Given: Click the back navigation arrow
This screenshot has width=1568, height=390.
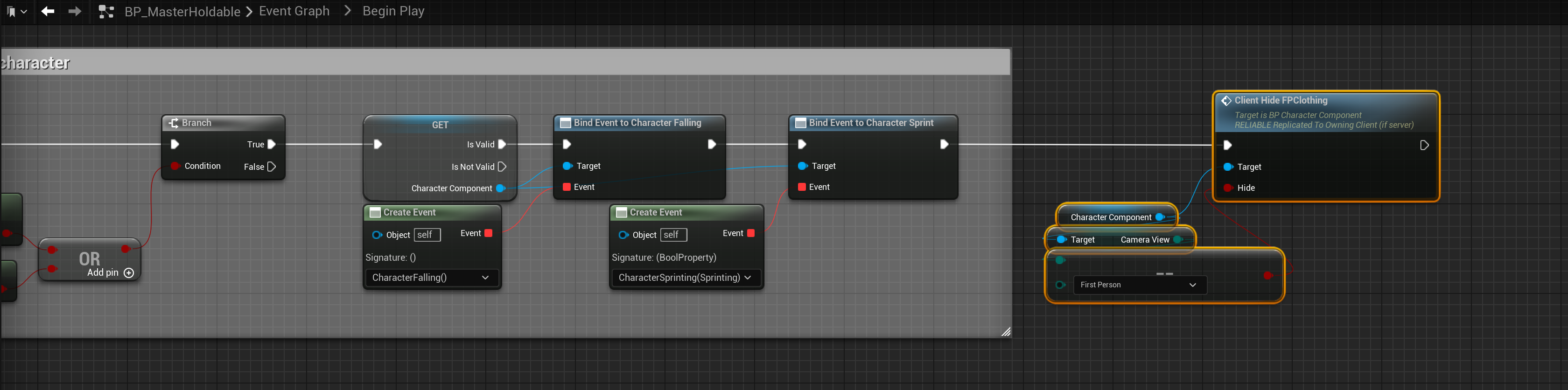Looking at the screenshot, I should 48,12.
